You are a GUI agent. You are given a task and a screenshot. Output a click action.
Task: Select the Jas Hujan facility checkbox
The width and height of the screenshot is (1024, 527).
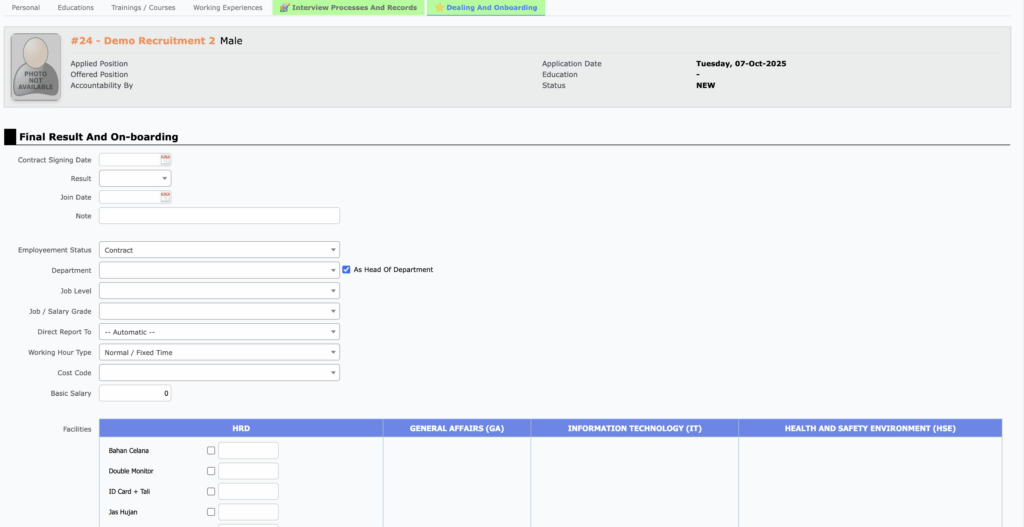coord(211,512)
